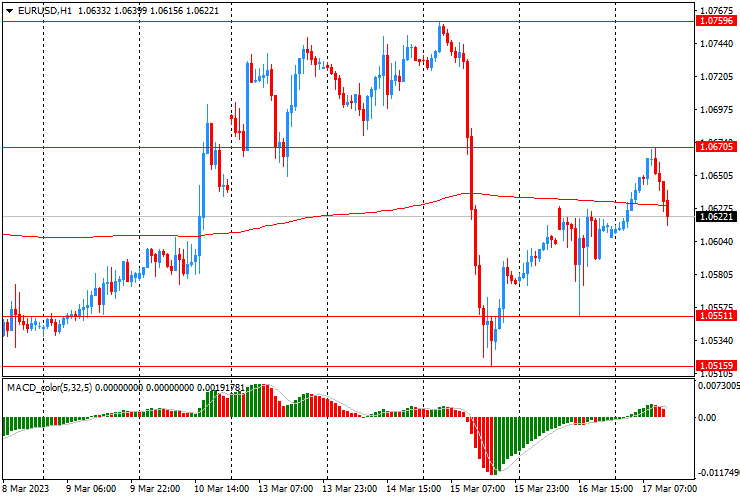Screen dimensions: 740x500
Task: Click the 9 Mar 06:00 time label
Action: [x=91, y=488]
